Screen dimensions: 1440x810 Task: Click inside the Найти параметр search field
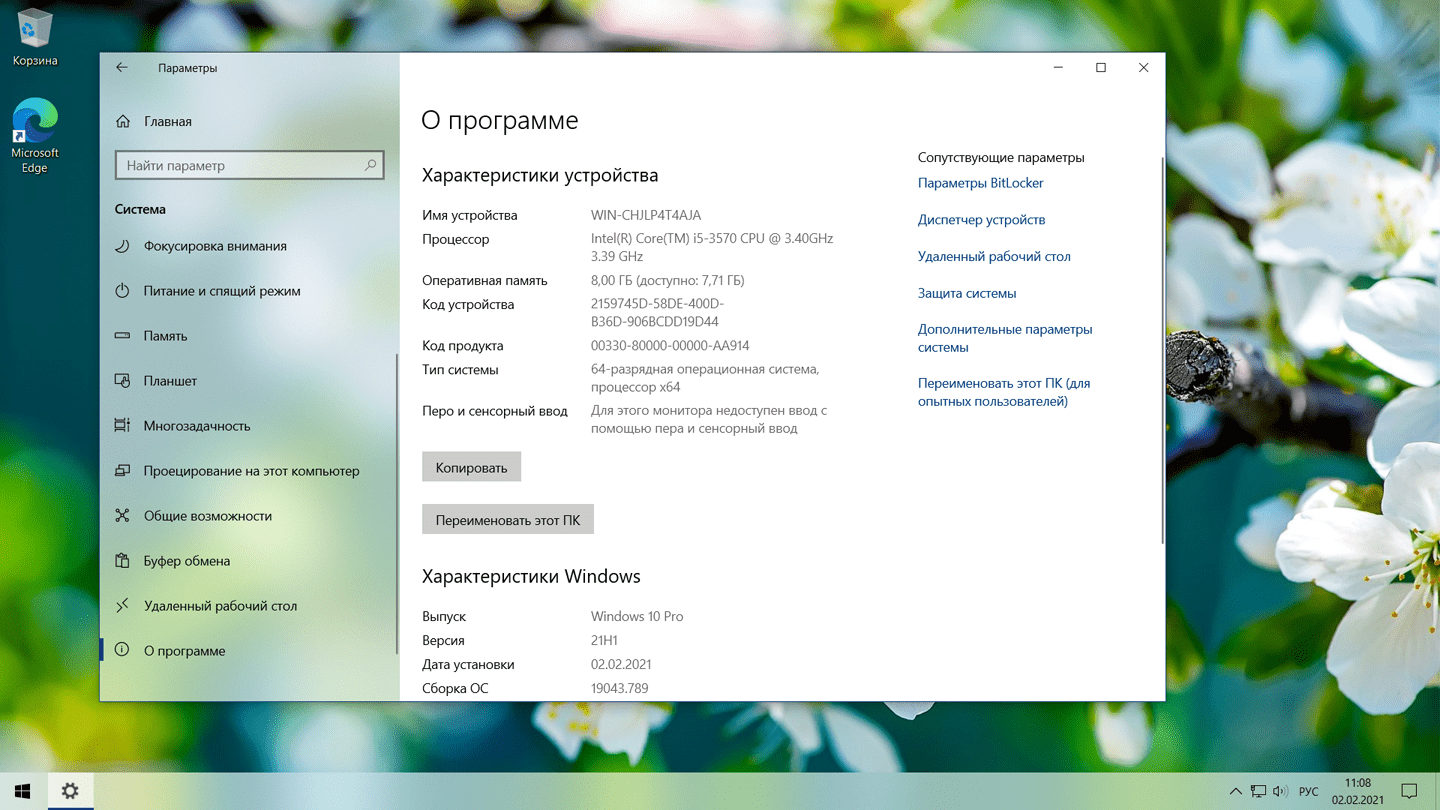240,165
